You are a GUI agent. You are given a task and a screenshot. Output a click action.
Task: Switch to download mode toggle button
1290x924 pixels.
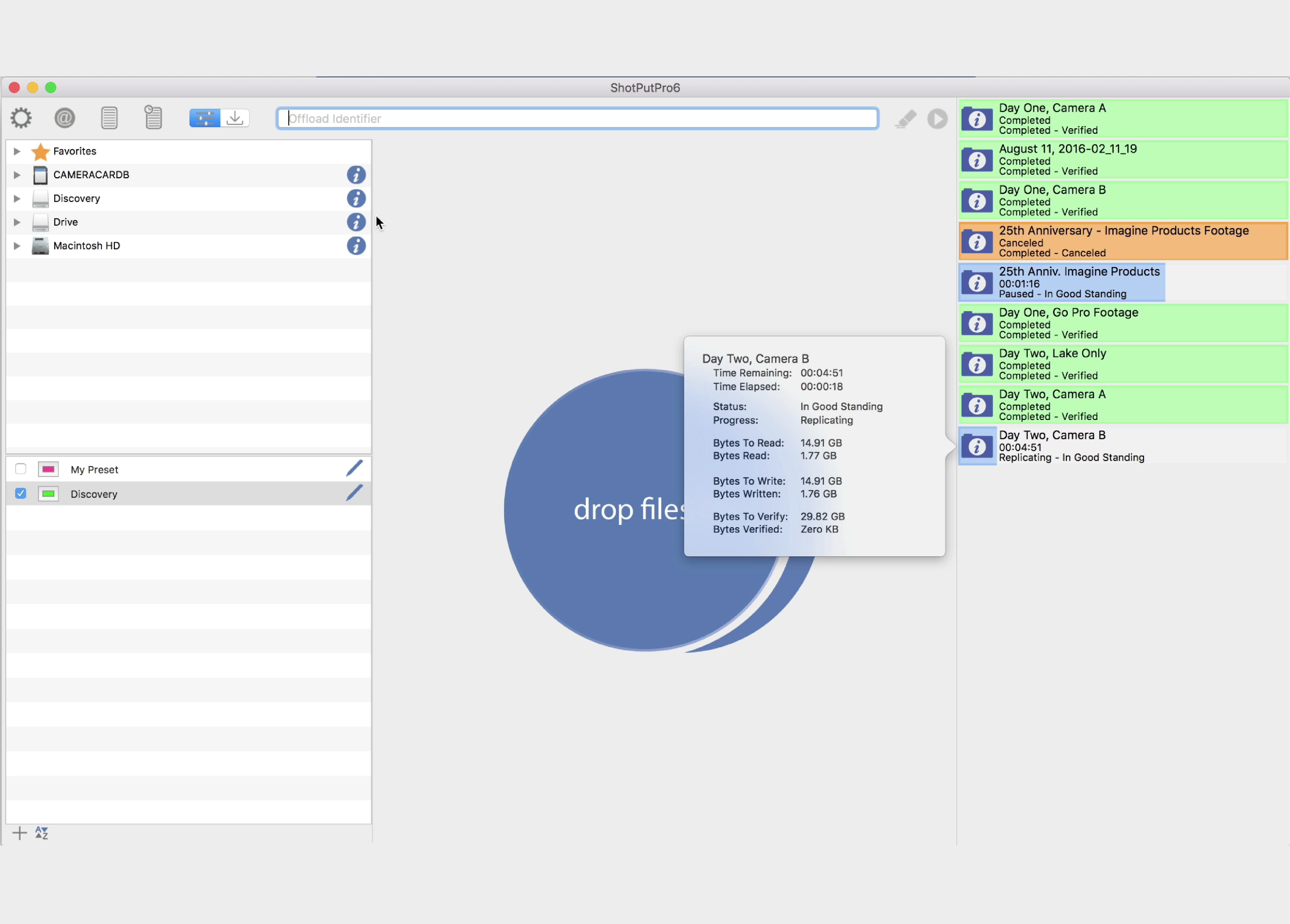coord(235,118)
